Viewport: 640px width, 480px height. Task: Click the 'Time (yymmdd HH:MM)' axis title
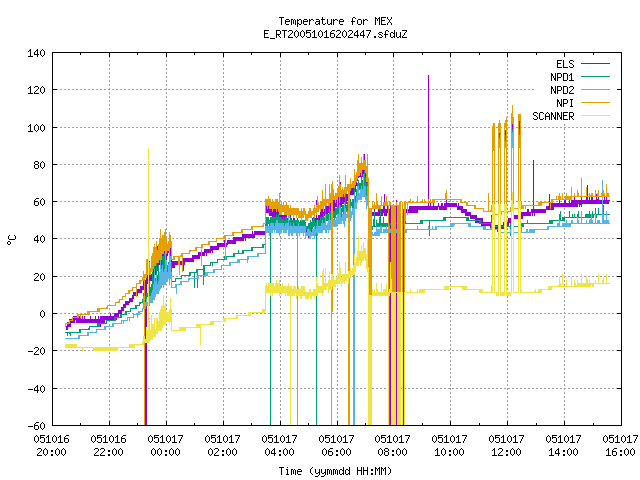click(335, 471)
